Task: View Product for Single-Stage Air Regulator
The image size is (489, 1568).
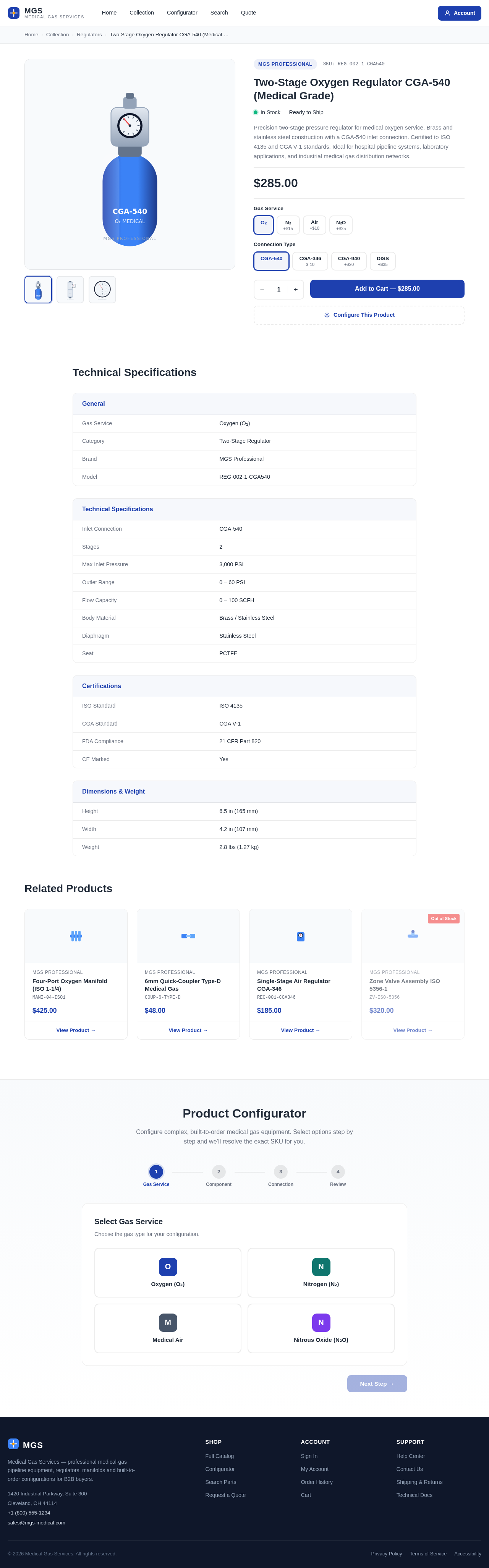Action: coord(301,1030)
